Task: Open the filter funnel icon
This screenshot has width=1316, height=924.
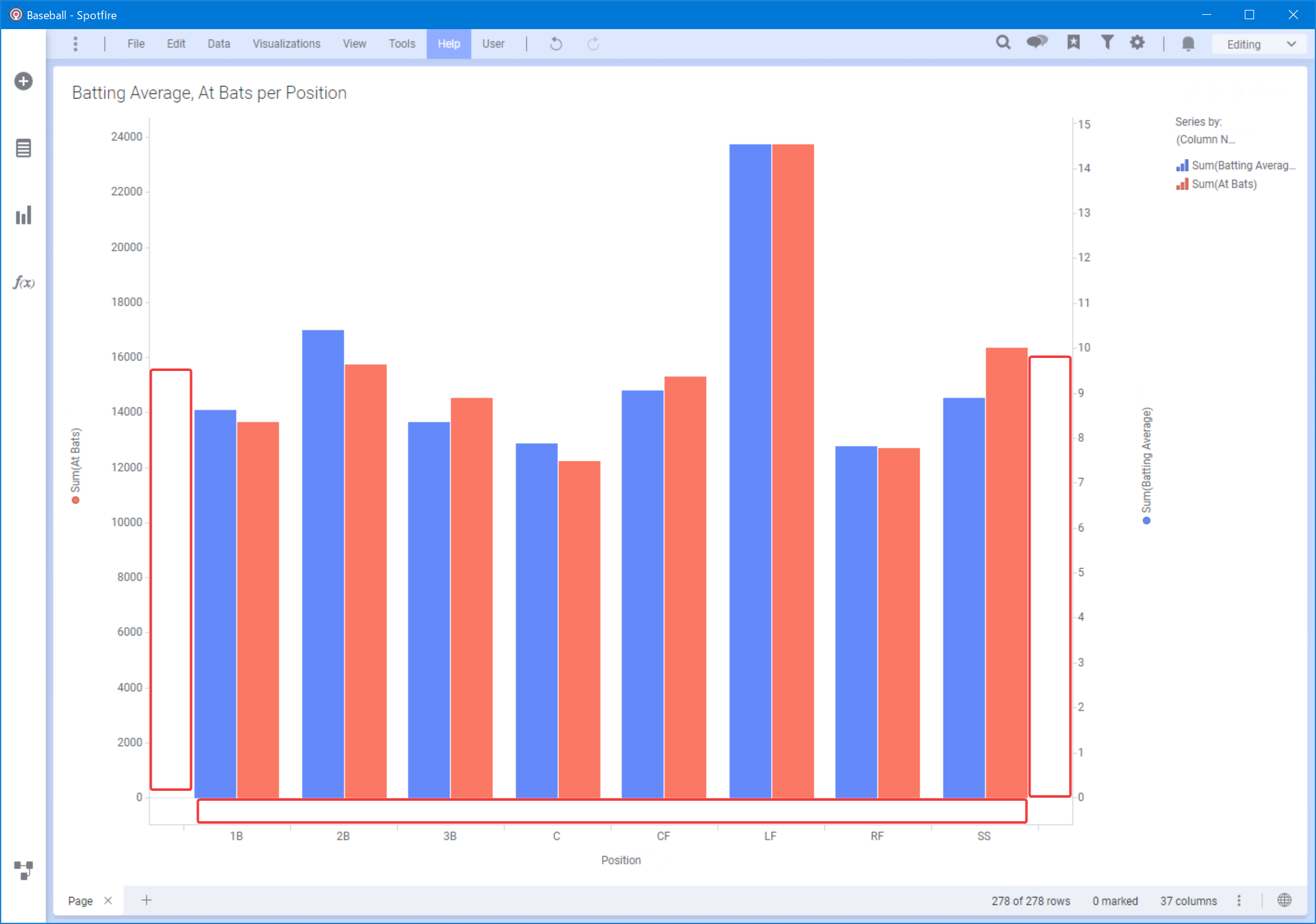Action: pos(1107,43)
